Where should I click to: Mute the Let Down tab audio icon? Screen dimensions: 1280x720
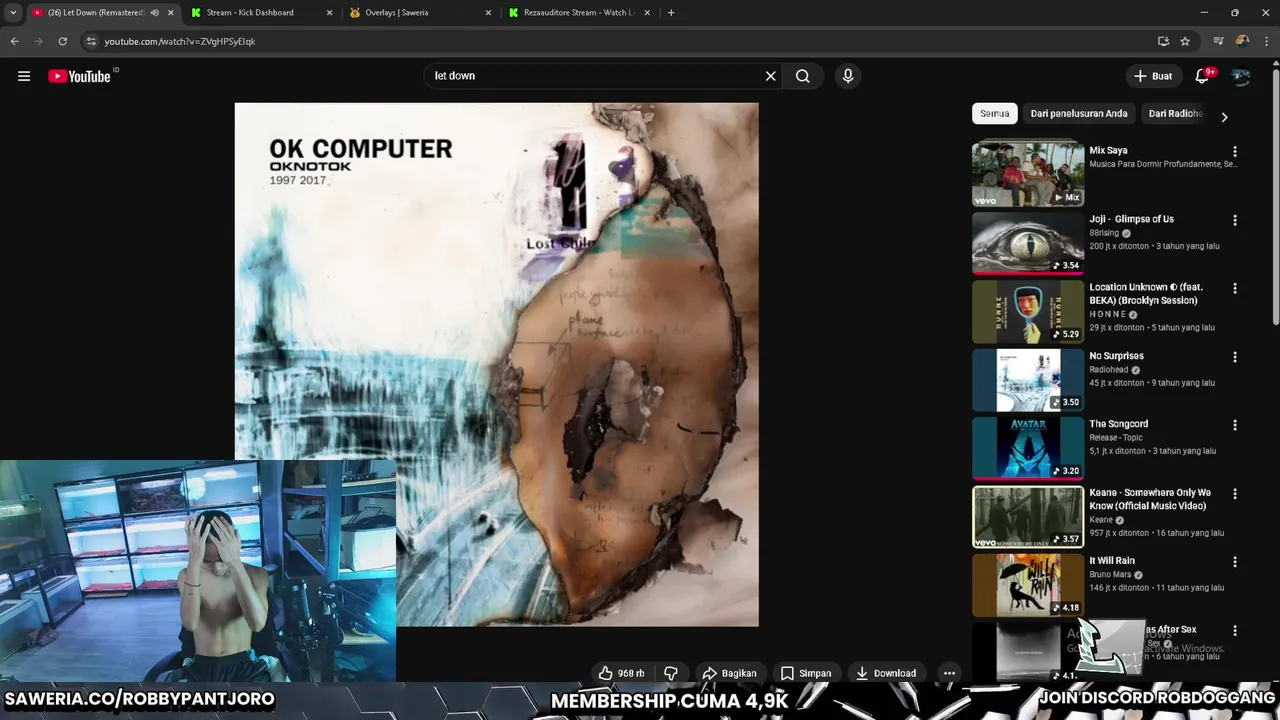coord(154,13)
